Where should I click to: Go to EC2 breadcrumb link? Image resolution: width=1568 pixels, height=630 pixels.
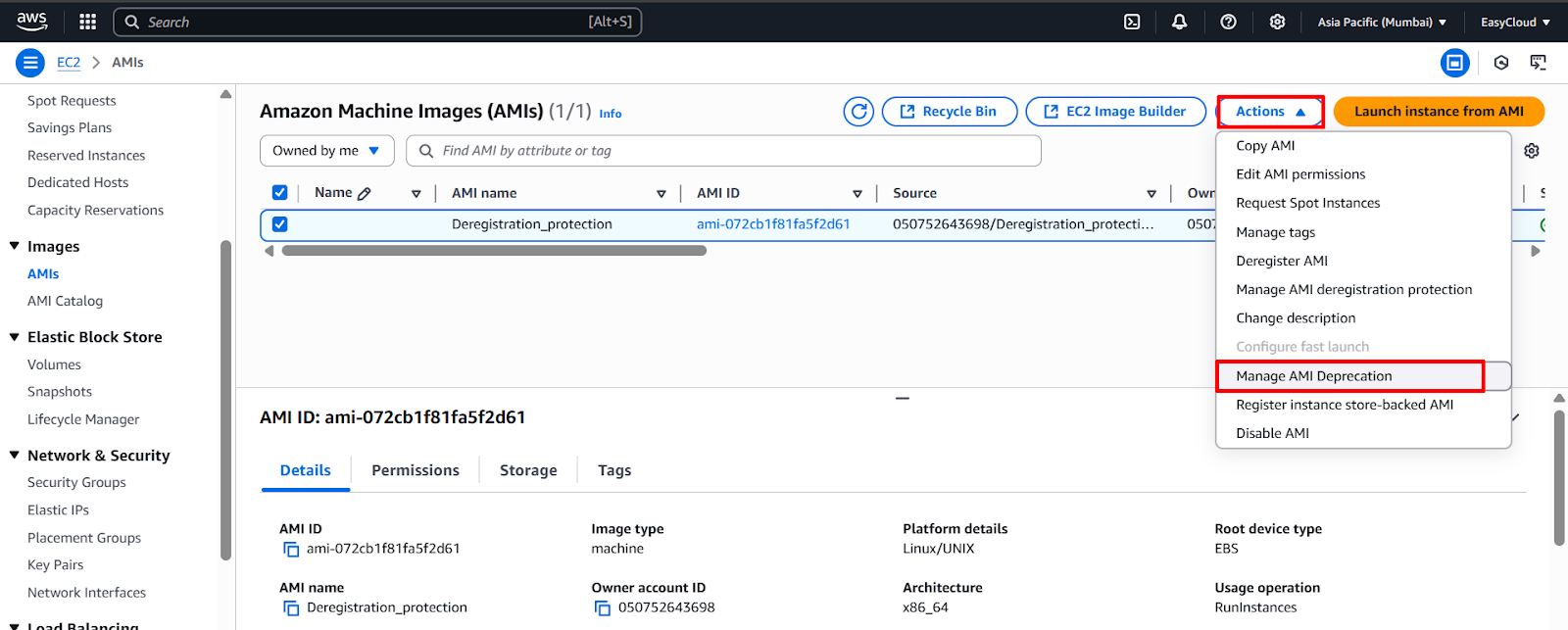click(69, 63)
